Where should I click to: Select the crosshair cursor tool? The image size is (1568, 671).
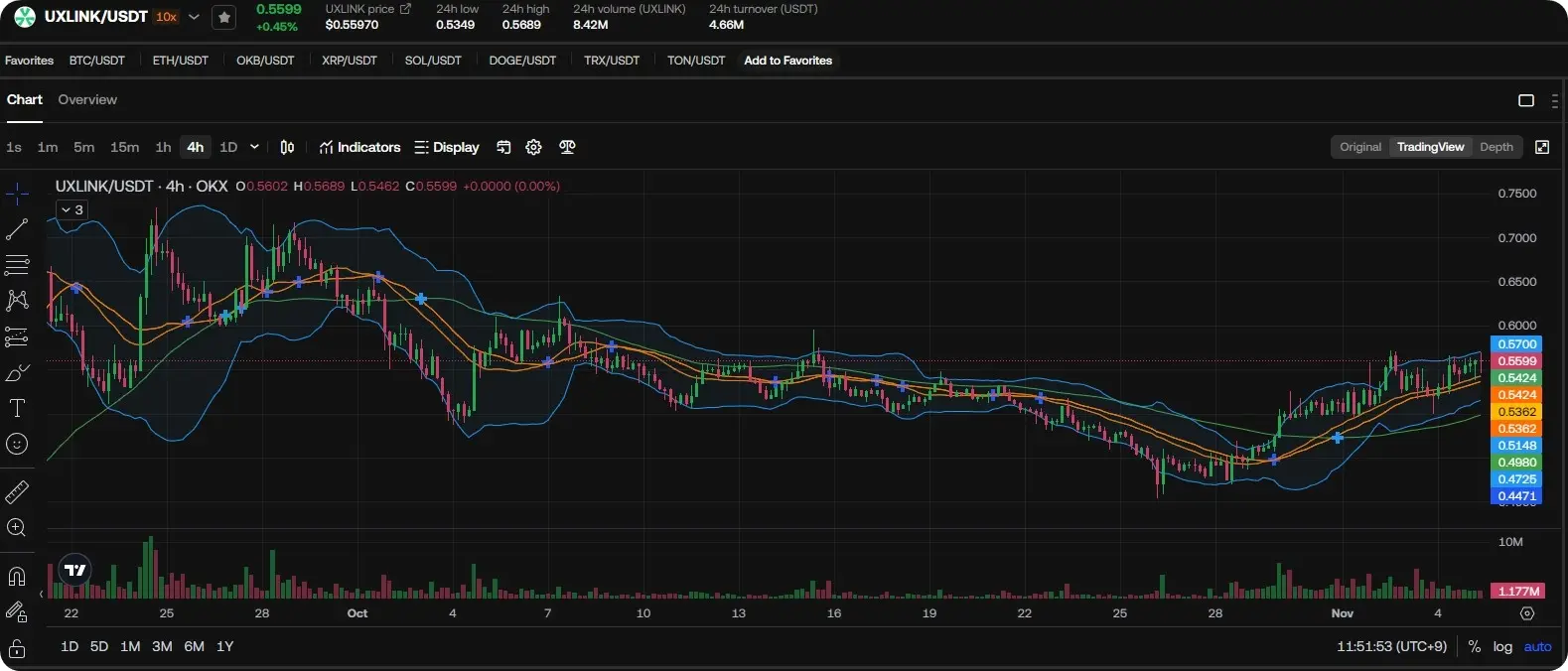coord(17,194)
